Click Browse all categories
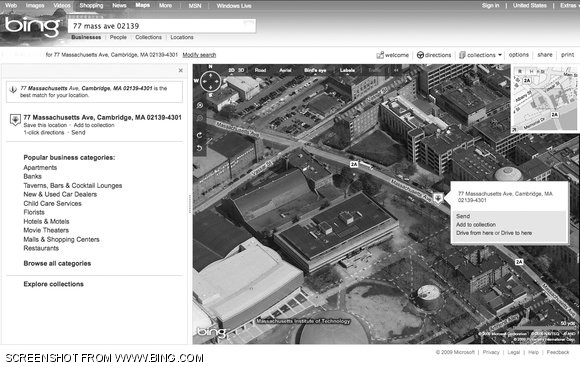The height and width of the screenshot is (366, 580). tap(57, 263)
